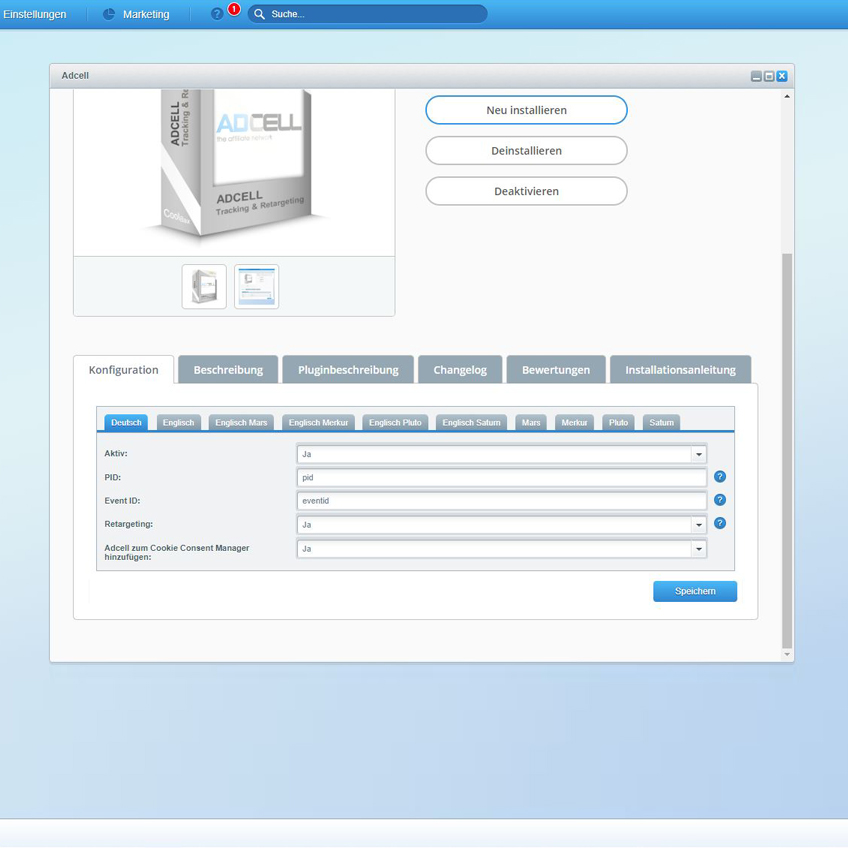The width and height of the screenshot is (848, 848).
Task: Click the Deaktivieren button
Action: (x=526, y=191)
